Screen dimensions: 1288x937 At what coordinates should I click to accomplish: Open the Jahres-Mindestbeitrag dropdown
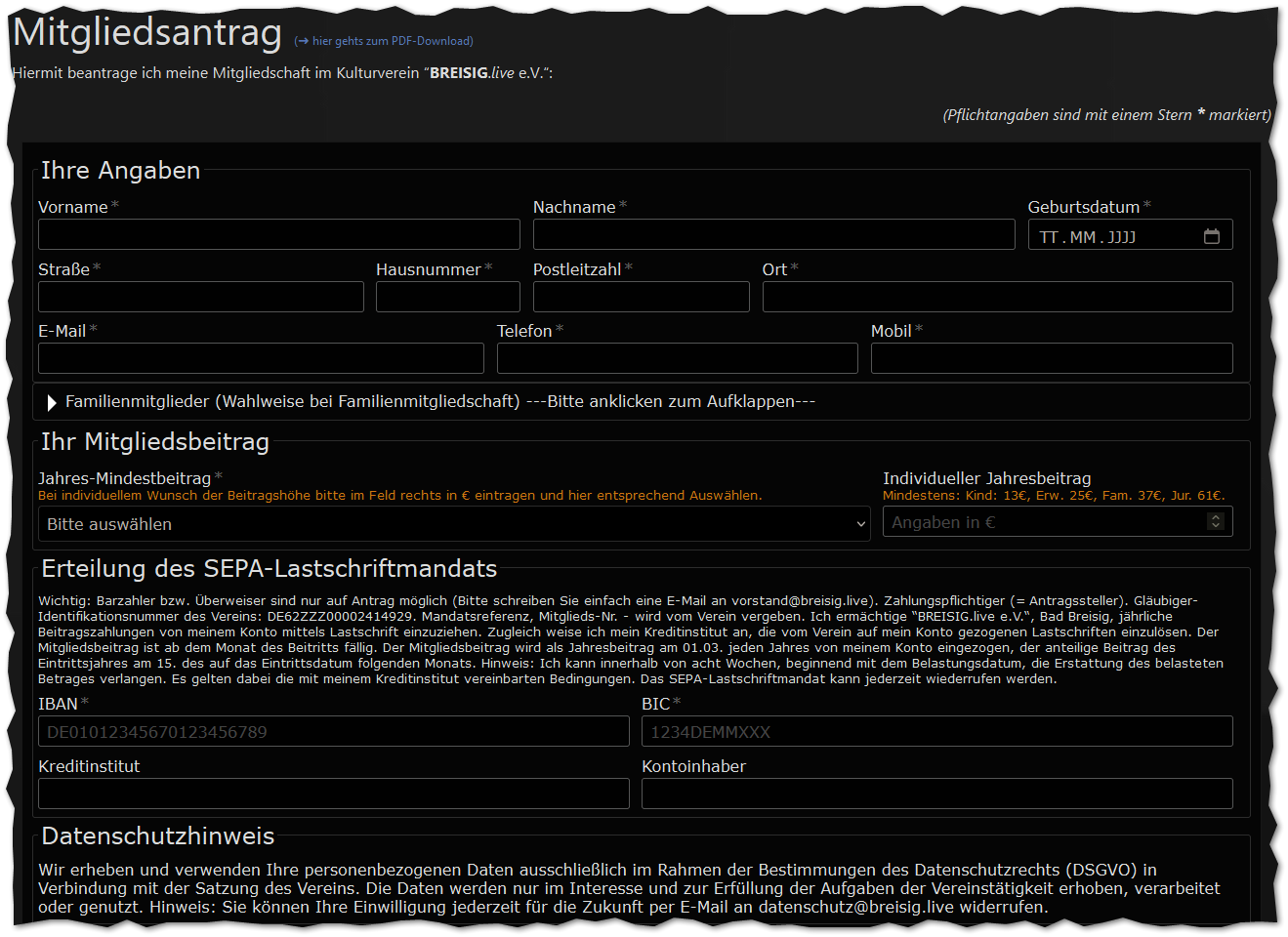(453, 524)
